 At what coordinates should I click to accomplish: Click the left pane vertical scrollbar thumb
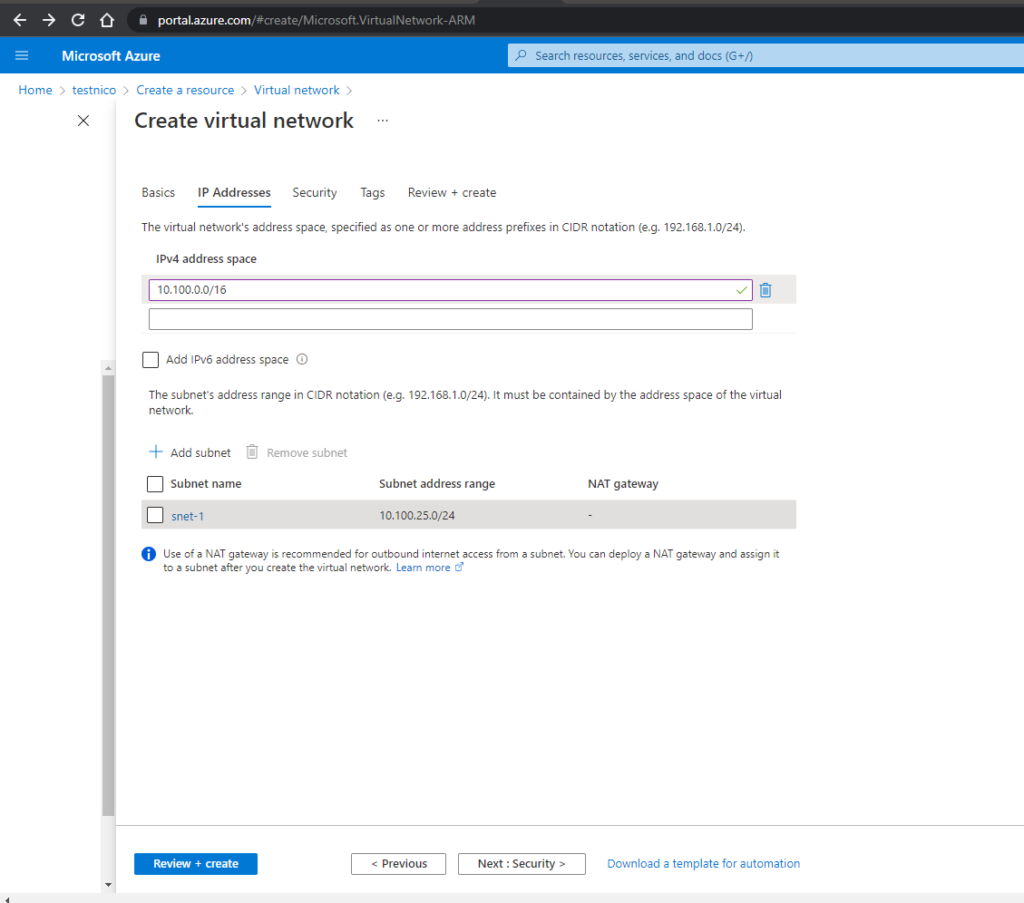click(108, 595)
